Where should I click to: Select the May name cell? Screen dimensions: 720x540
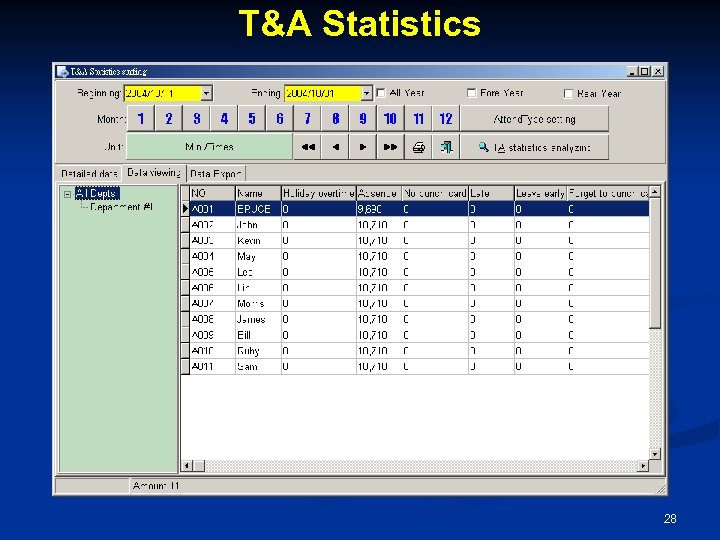click(x=258, y=256)
